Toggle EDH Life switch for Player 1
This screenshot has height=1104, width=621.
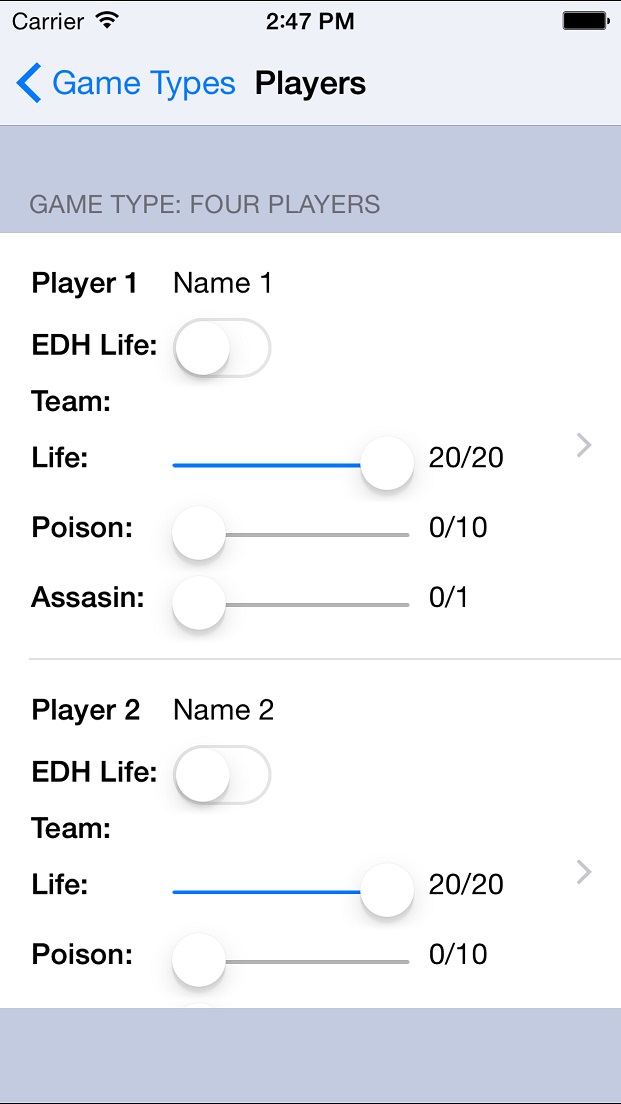[222, 347]
